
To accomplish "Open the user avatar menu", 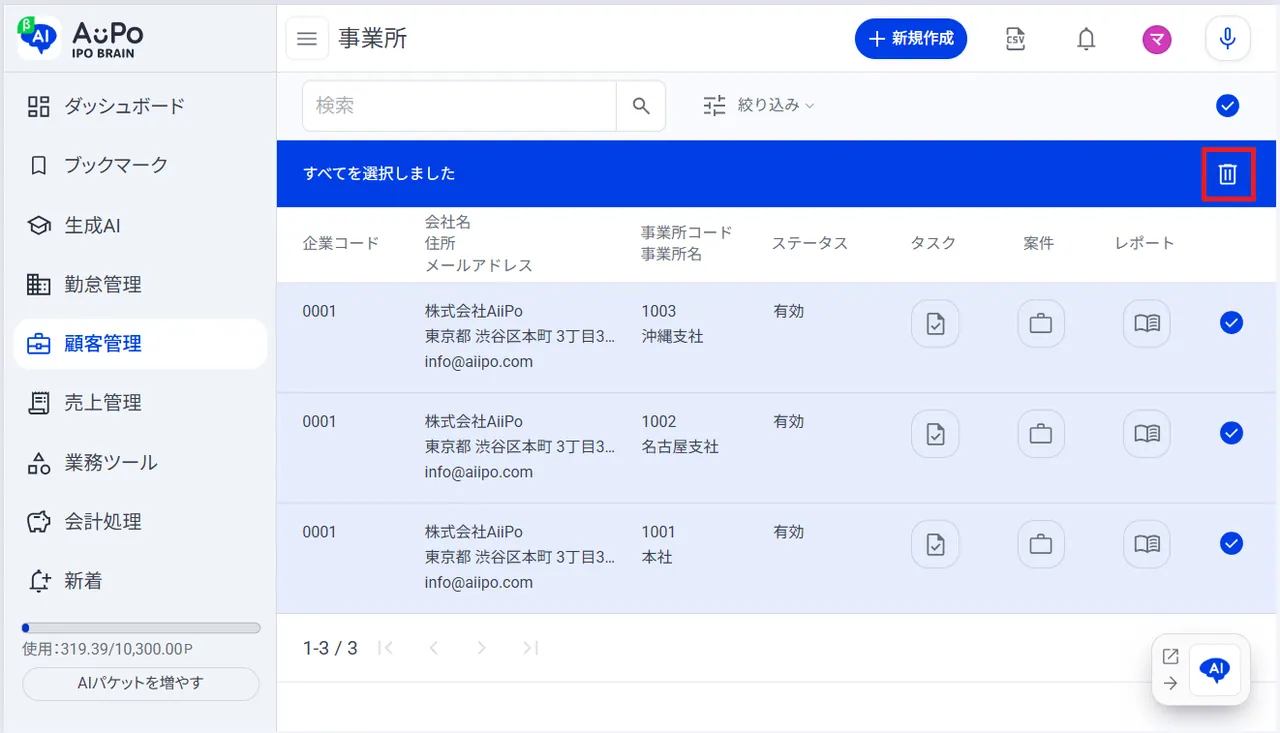I will [1157, 39].
